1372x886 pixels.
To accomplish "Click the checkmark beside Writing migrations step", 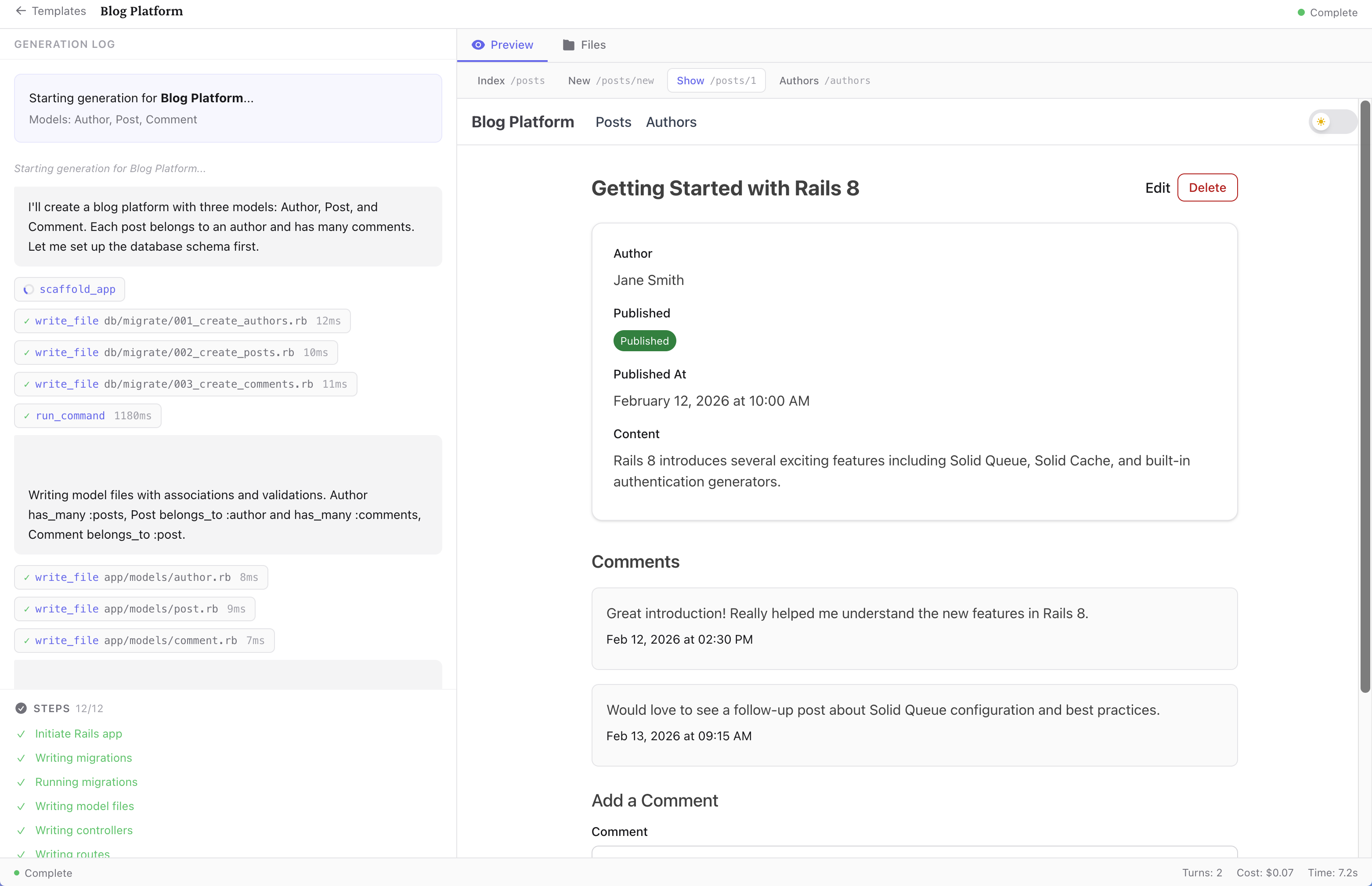I will click(x=21, y=758).
